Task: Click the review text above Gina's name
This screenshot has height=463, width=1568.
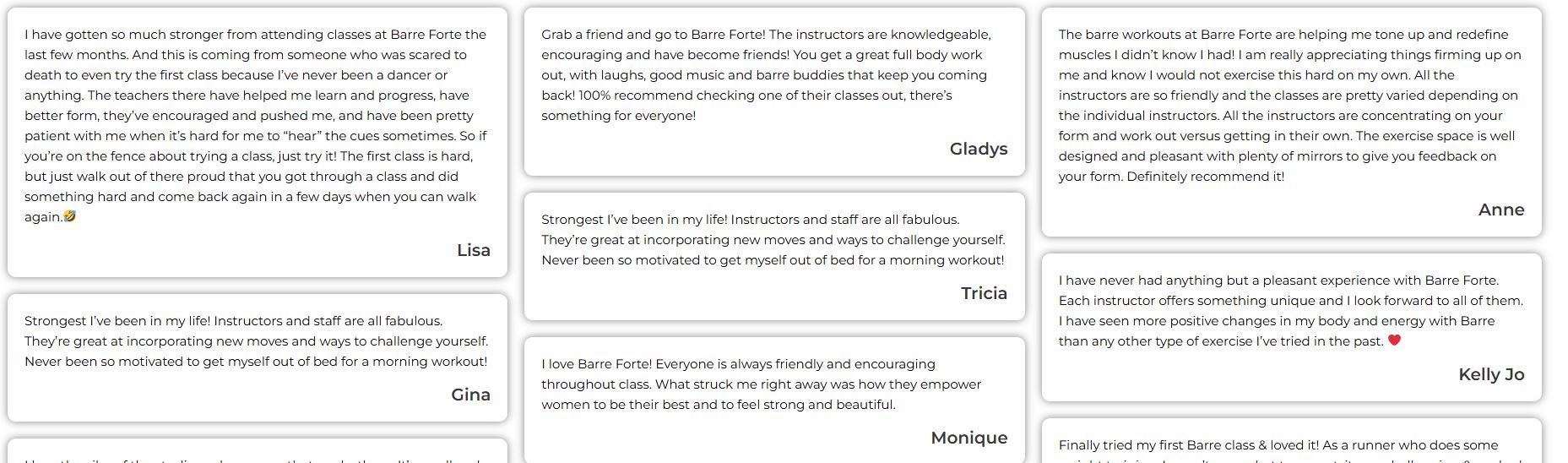Action: [x=256, y=341]
